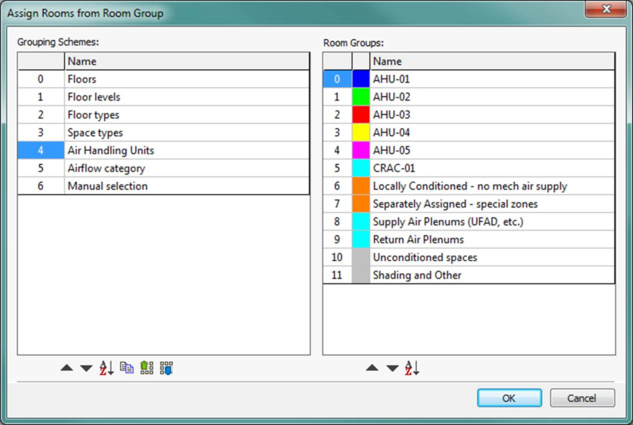633x425 pixels.
Task: Select the AHU-03 room group
Action: pos(490,115)
